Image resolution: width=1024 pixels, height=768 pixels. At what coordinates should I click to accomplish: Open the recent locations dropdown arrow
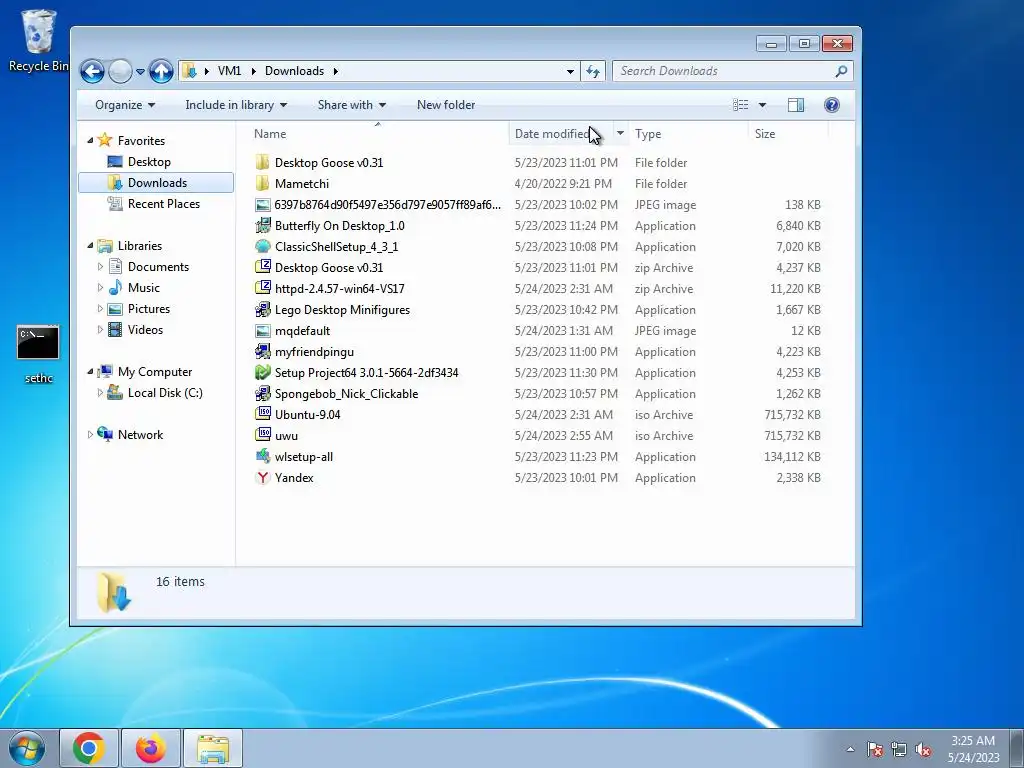(140, 71)
